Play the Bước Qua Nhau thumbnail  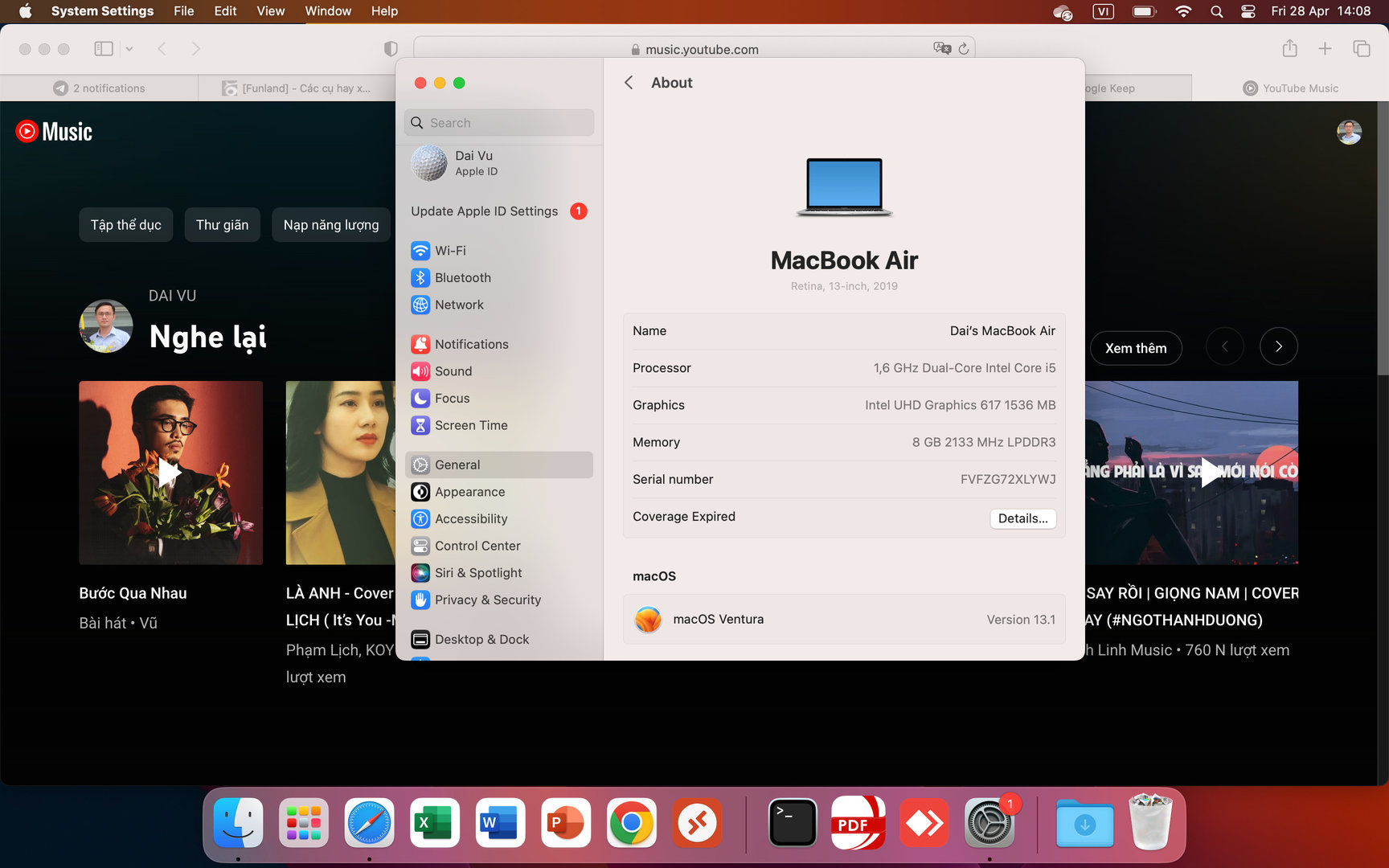tap(170, 473)
